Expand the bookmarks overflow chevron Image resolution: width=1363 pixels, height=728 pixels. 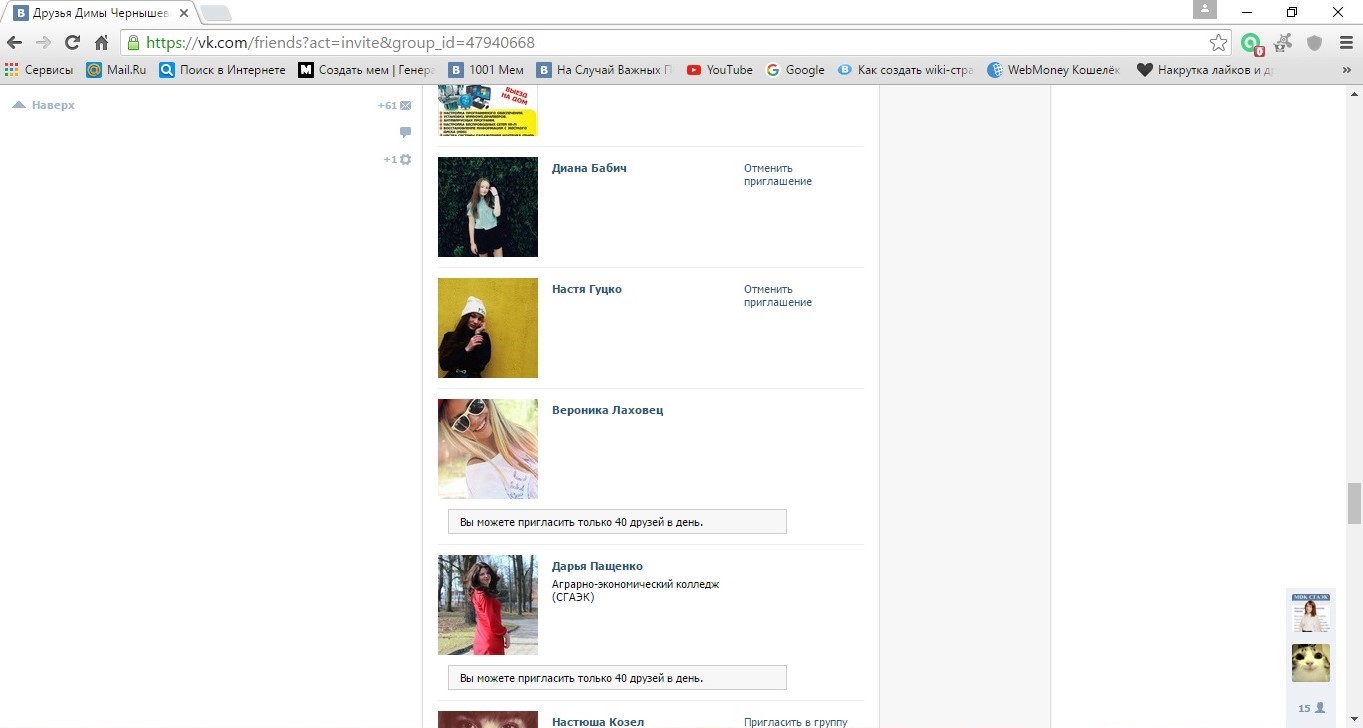click(1345, 70)
